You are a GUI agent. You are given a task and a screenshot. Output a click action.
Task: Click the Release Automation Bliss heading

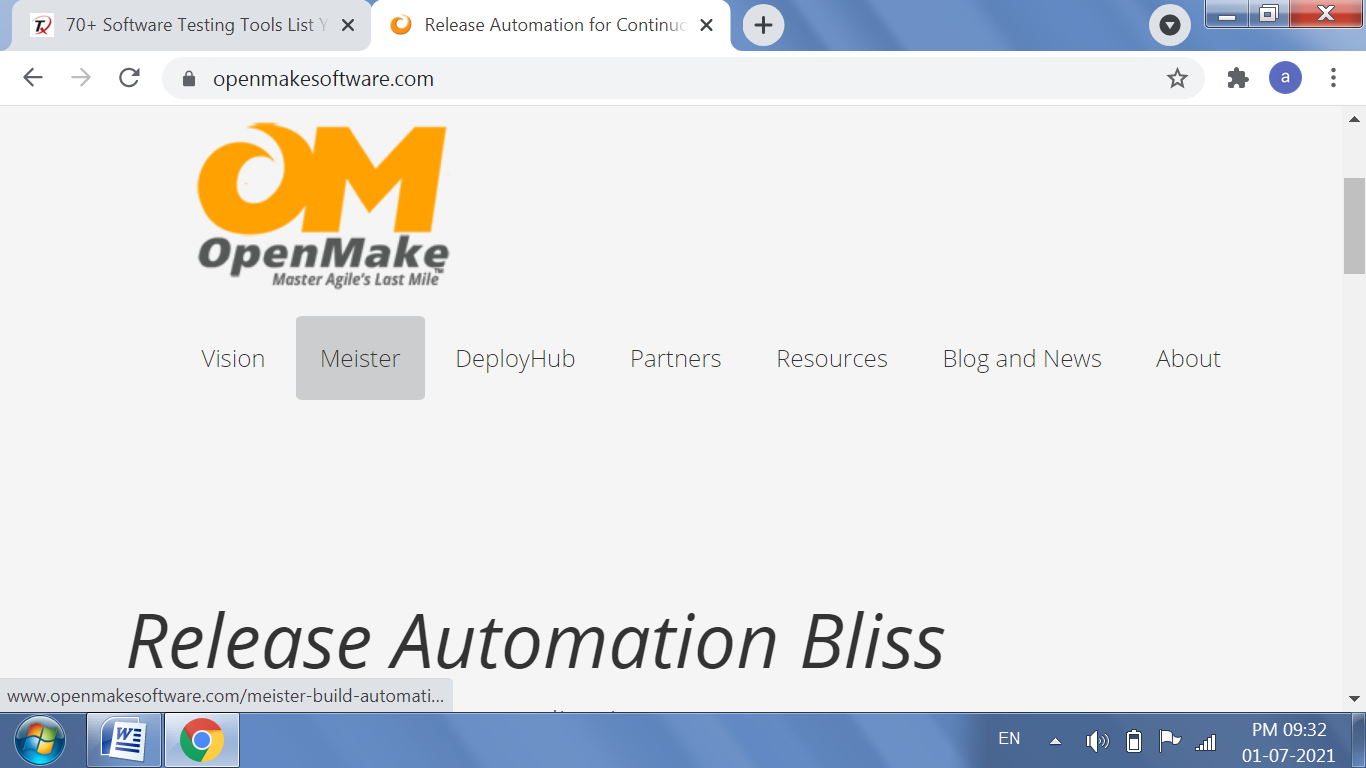click(x=536, y=641)
